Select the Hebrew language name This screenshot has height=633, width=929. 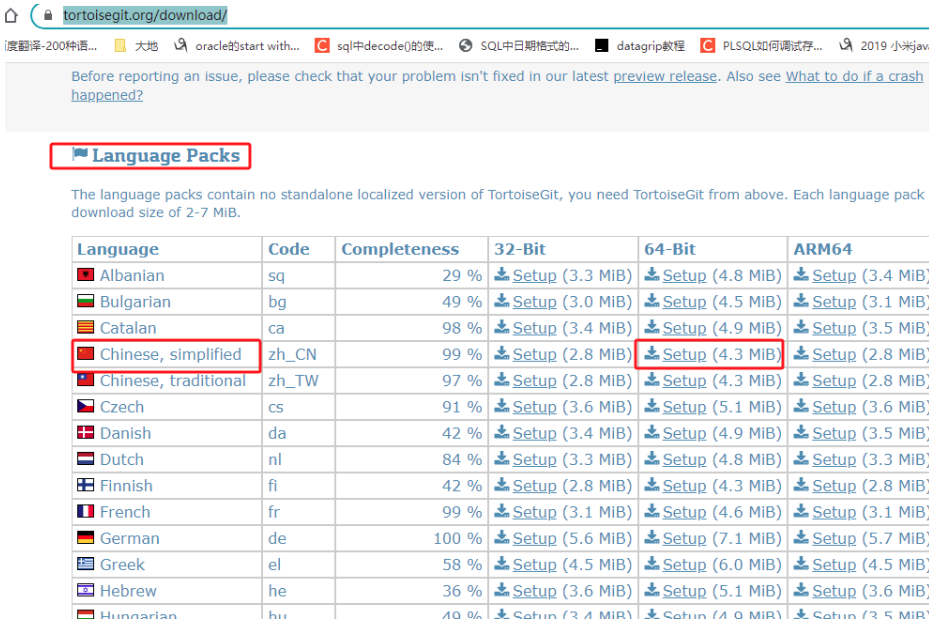(x=128, y=590)
